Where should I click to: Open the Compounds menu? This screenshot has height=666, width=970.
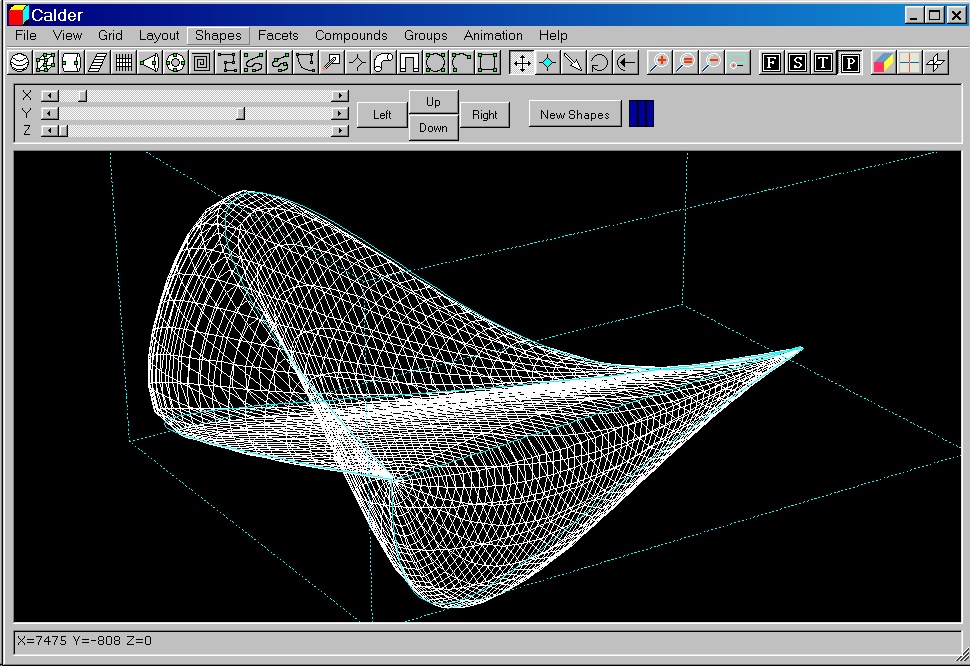coord(351,35)
